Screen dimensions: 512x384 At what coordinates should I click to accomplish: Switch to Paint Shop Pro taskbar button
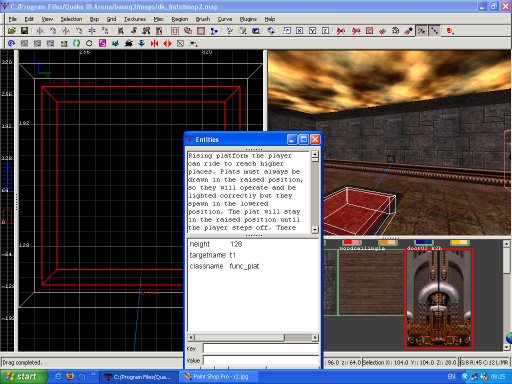point(217,377)
